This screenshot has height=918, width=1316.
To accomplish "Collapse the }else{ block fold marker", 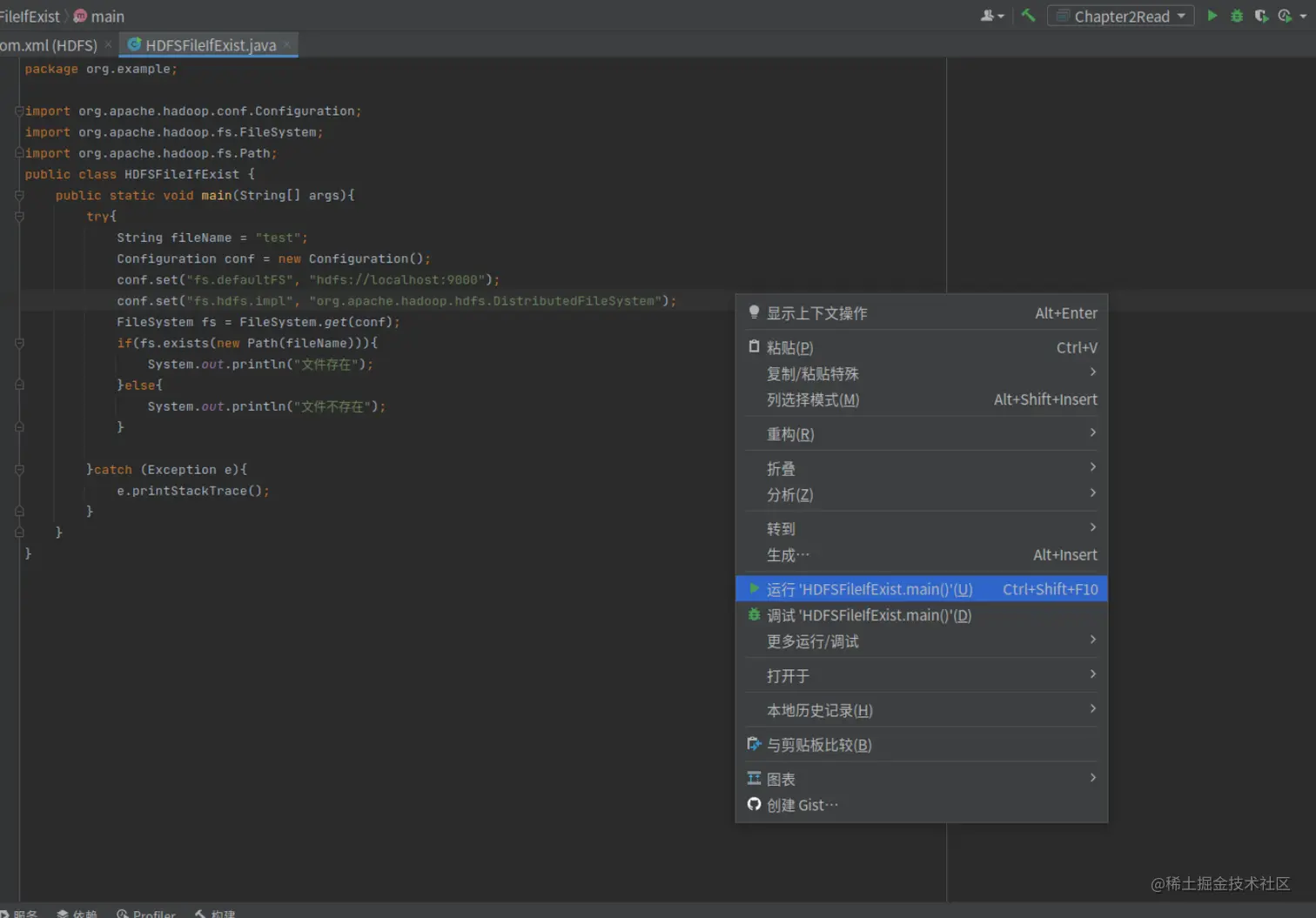I will (19, 385).
